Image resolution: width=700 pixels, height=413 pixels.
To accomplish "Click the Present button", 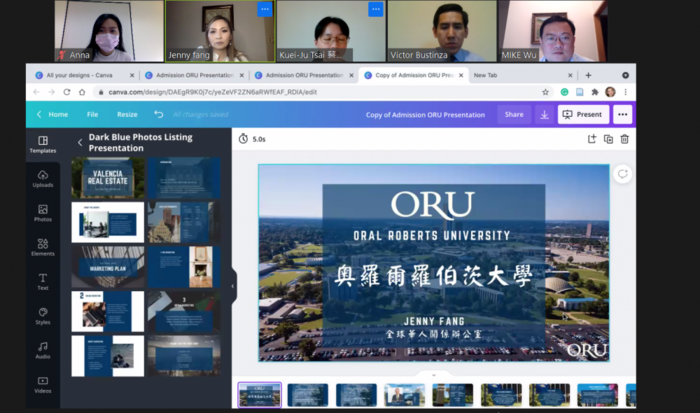I will [x=583, y=115].
